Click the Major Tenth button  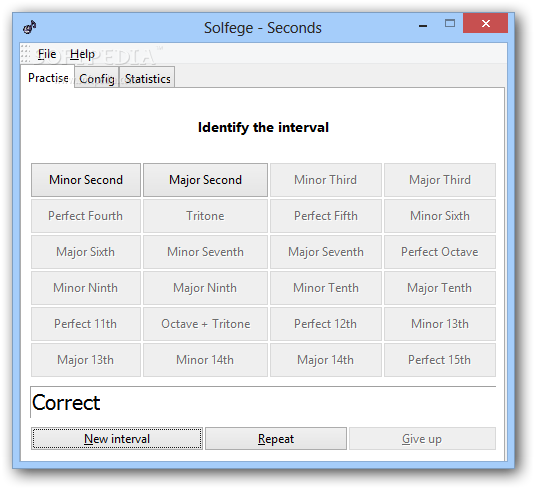click(x=440, y=288)
